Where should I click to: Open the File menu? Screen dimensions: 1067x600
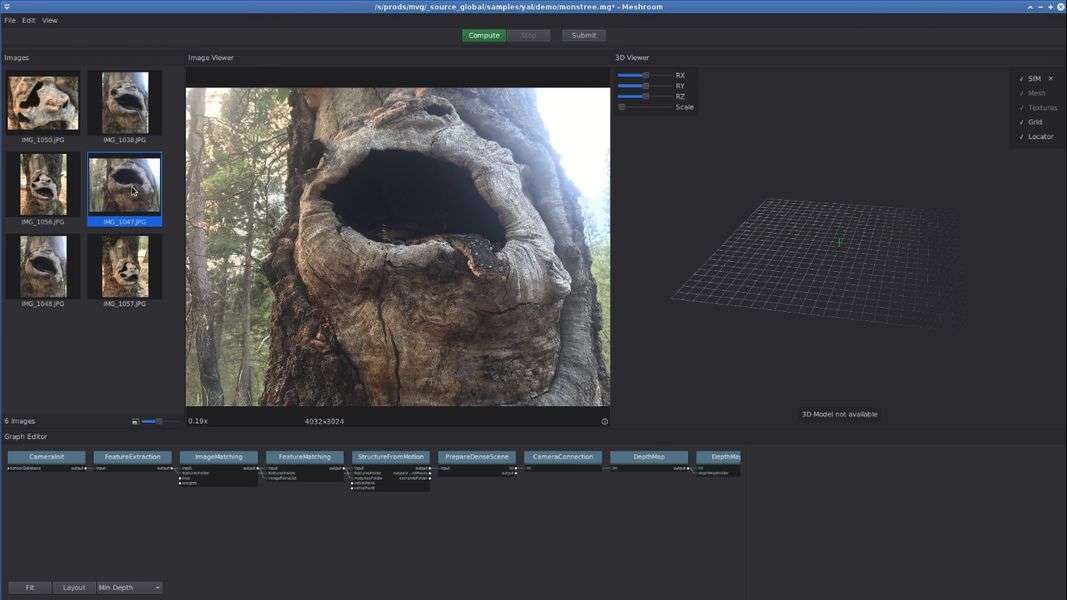click(10, 20)
